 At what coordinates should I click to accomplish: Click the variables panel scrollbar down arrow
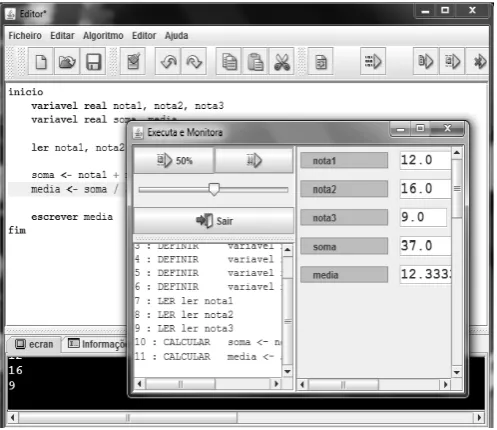pyautogui.click(x=457, y=372)
